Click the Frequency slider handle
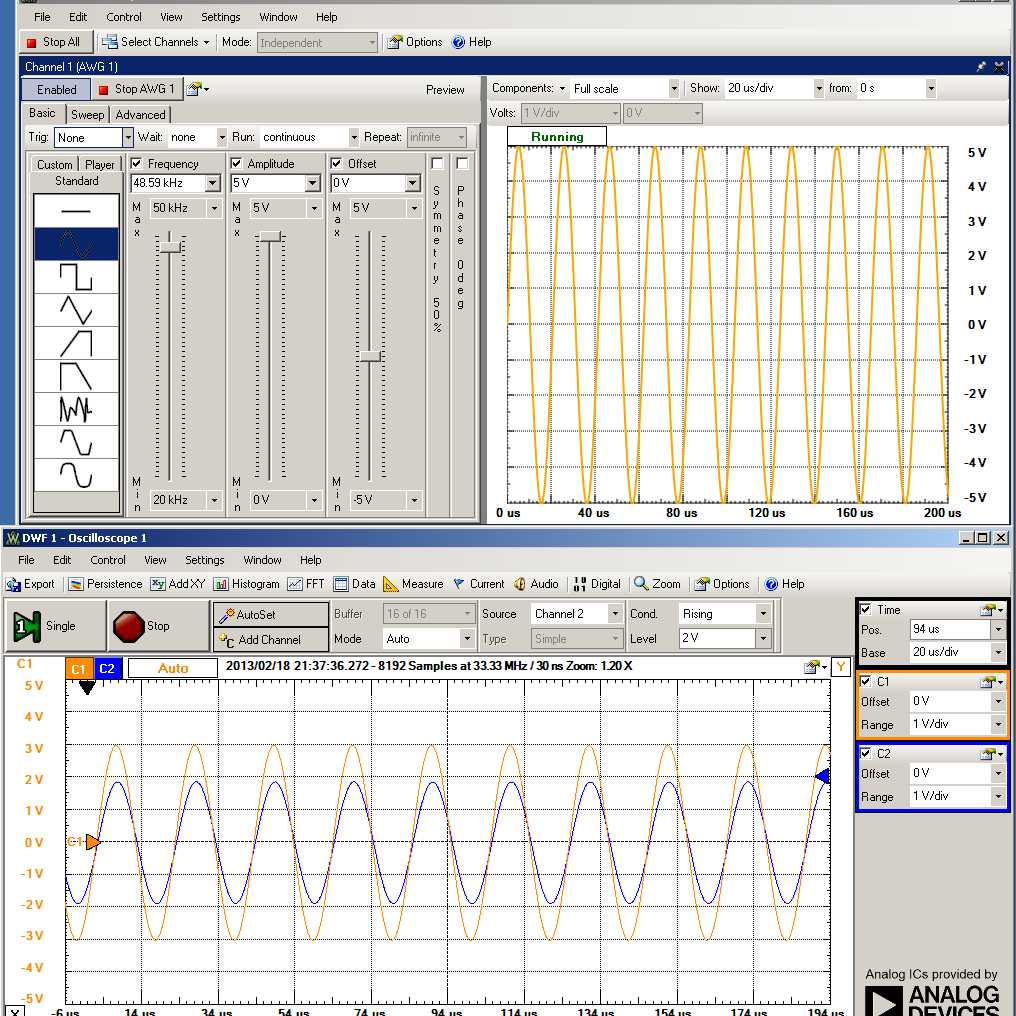The image size is (1016, 1016). pyautogui.click(x=171, y=246)
